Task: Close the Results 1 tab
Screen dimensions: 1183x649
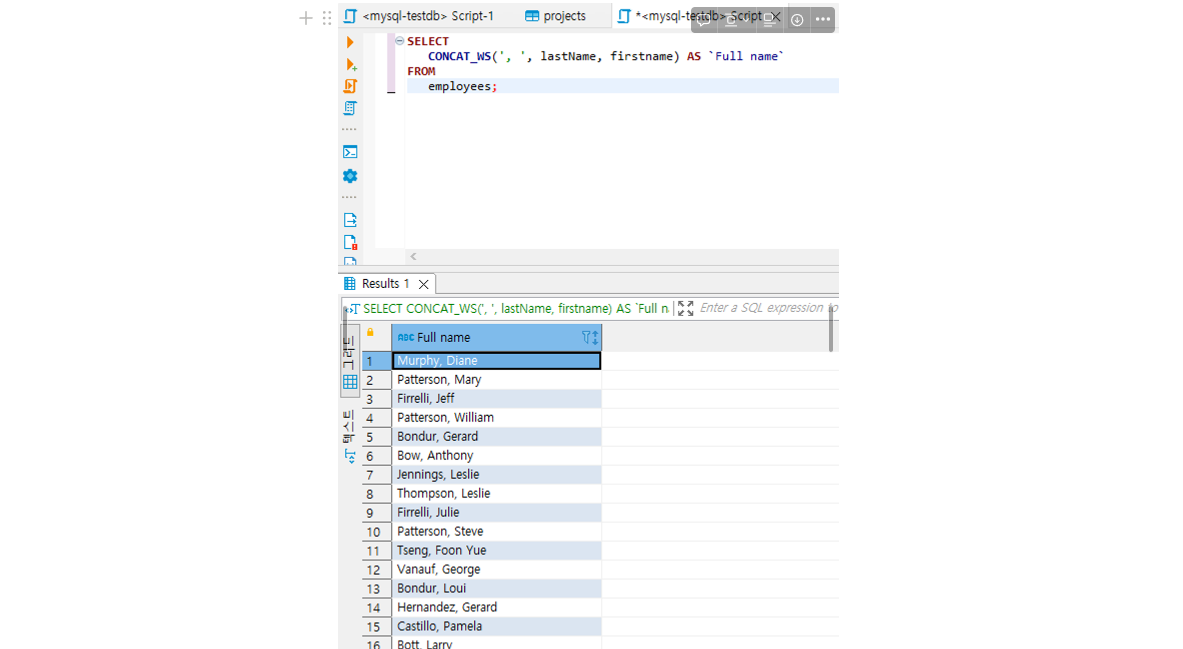Action: (423, 285)
